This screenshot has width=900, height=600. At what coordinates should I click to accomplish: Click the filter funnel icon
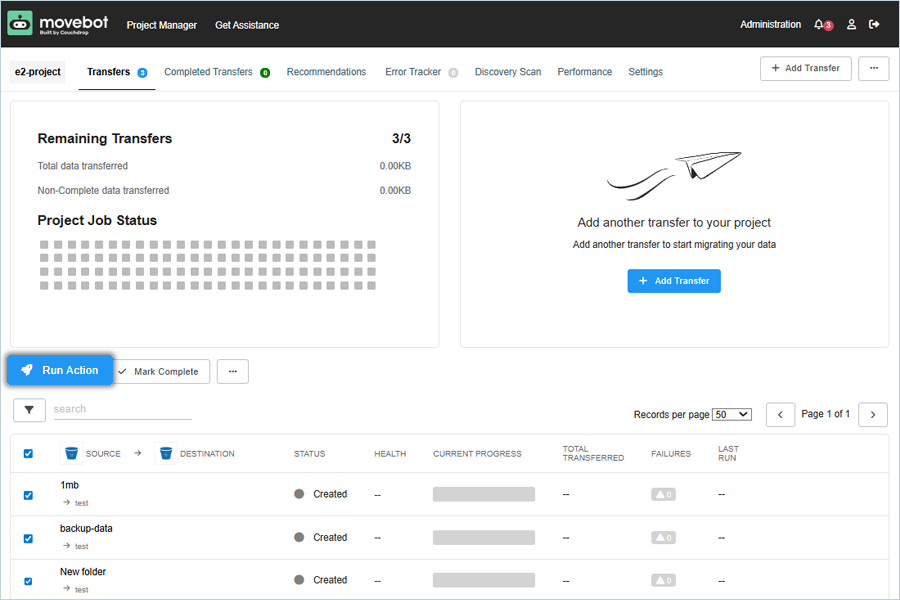(29, 410)
